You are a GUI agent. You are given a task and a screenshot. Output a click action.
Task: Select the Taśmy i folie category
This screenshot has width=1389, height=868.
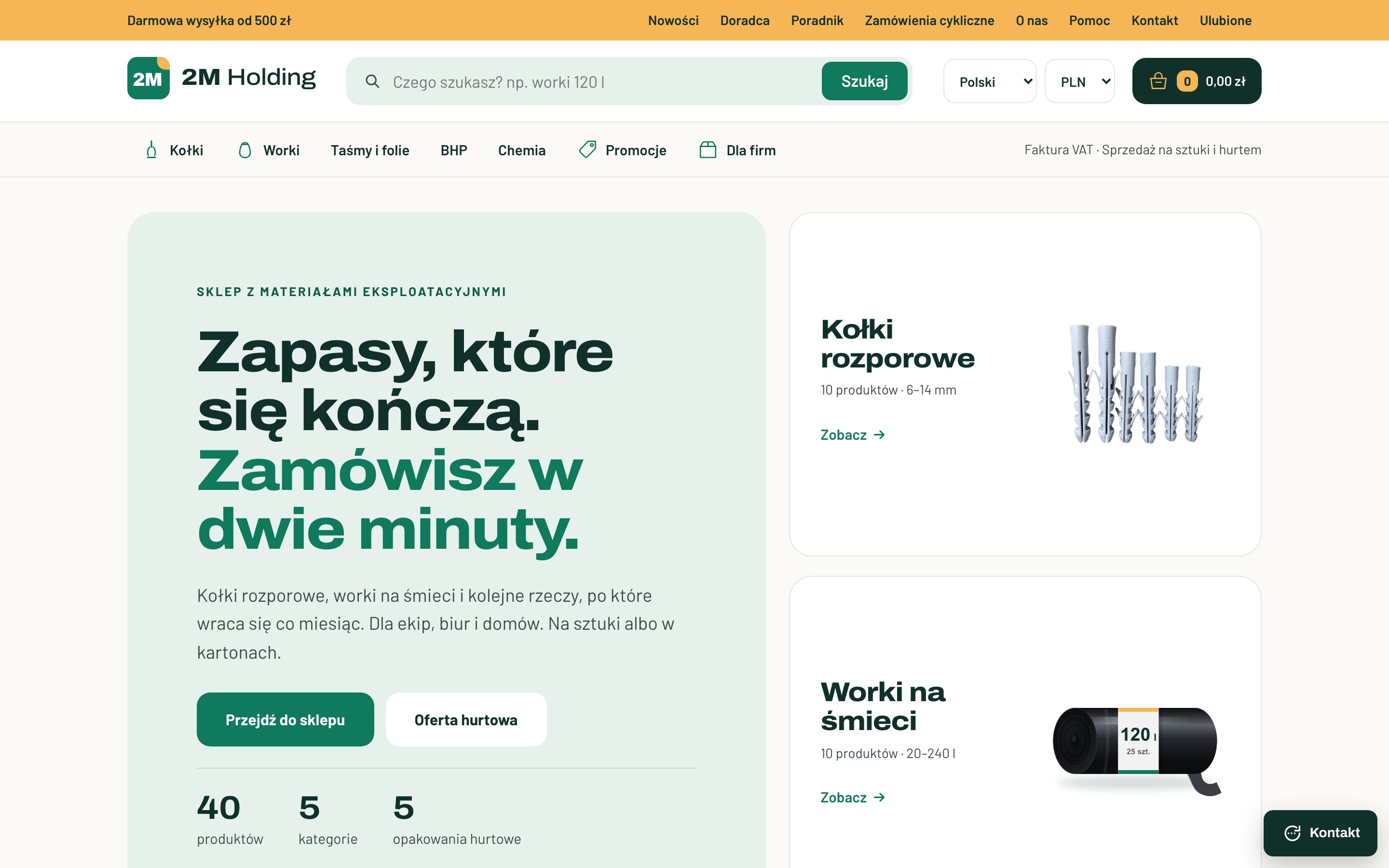370,150
